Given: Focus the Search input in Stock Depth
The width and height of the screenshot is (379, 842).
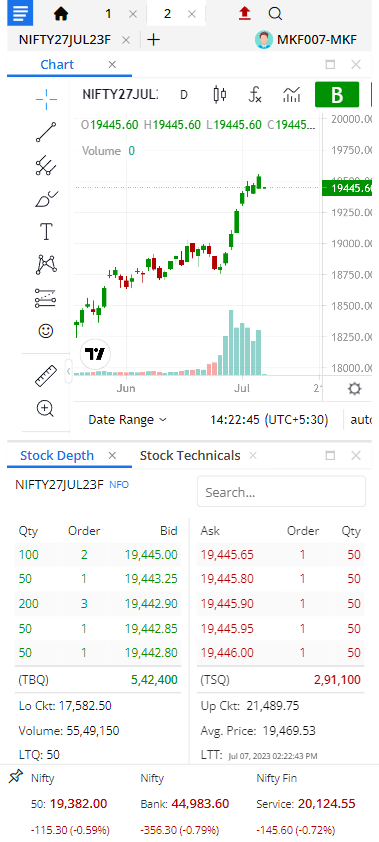Looking at the screenshot, I should 281,491.
